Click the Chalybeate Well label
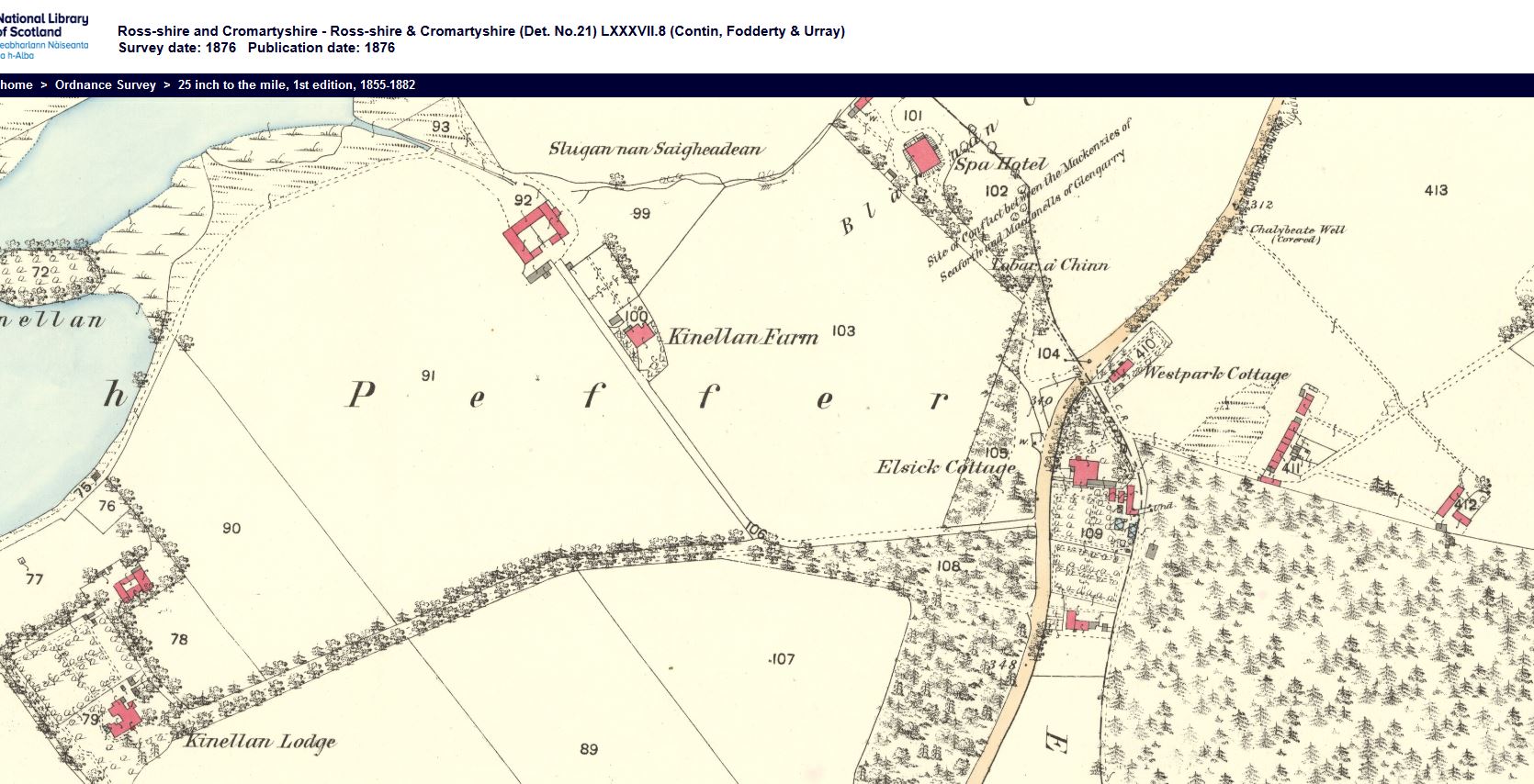Viewport: 1534px width, 784px height. pos(1296,230)
